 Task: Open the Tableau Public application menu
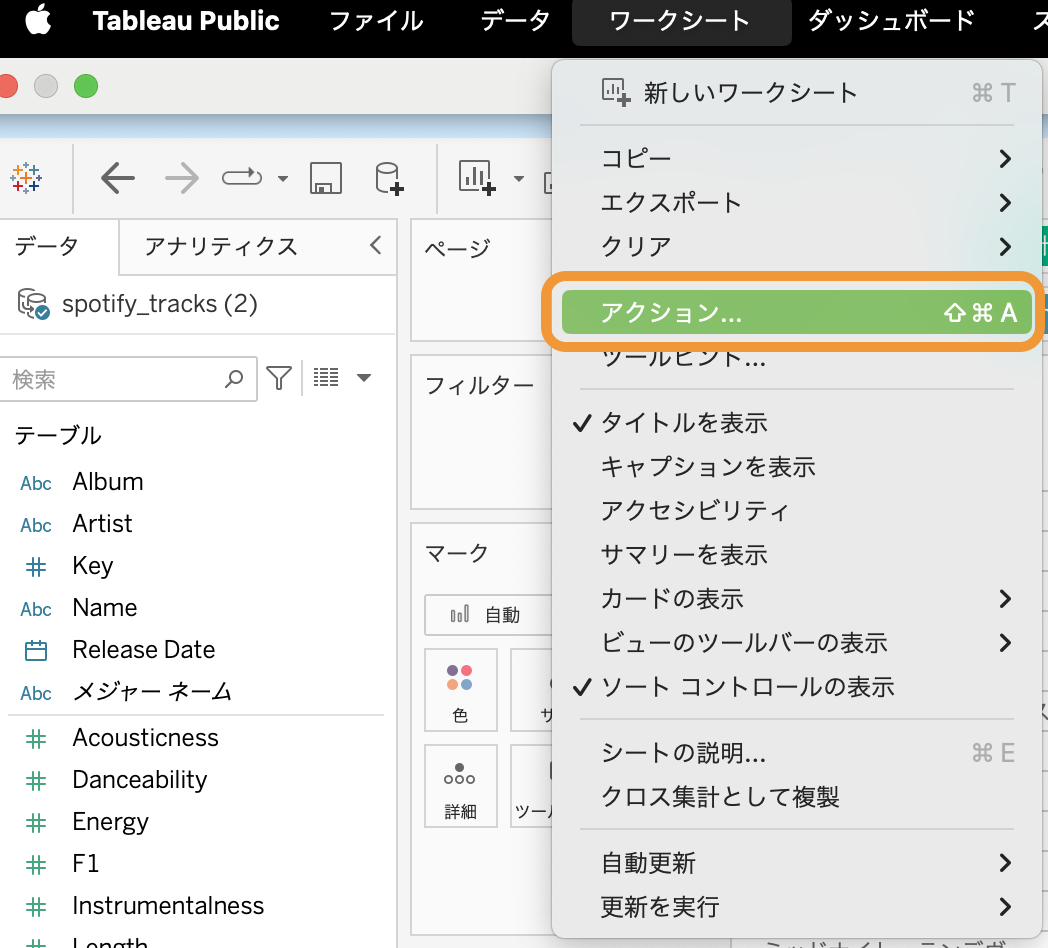186,21
